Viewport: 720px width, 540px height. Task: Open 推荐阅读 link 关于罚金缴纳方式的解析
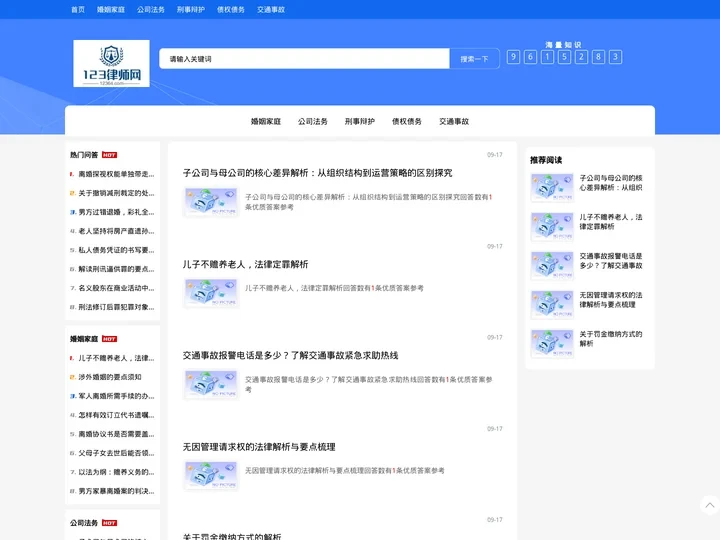point(611,339)
